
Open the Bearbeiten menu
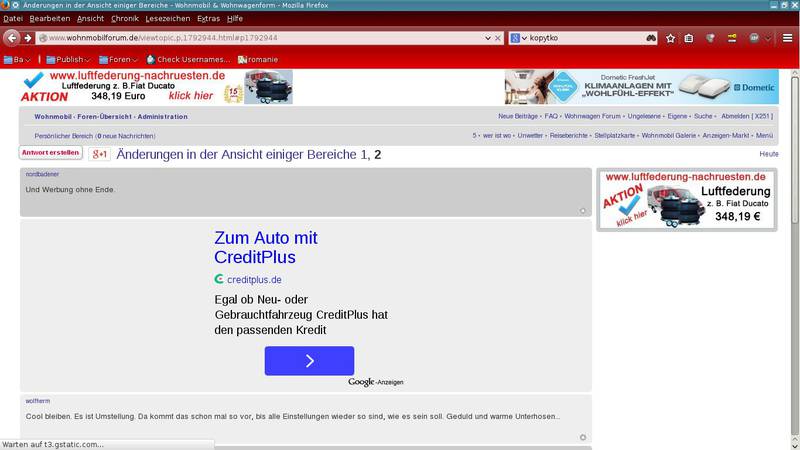pyautogui.click(x=49, y=18)
